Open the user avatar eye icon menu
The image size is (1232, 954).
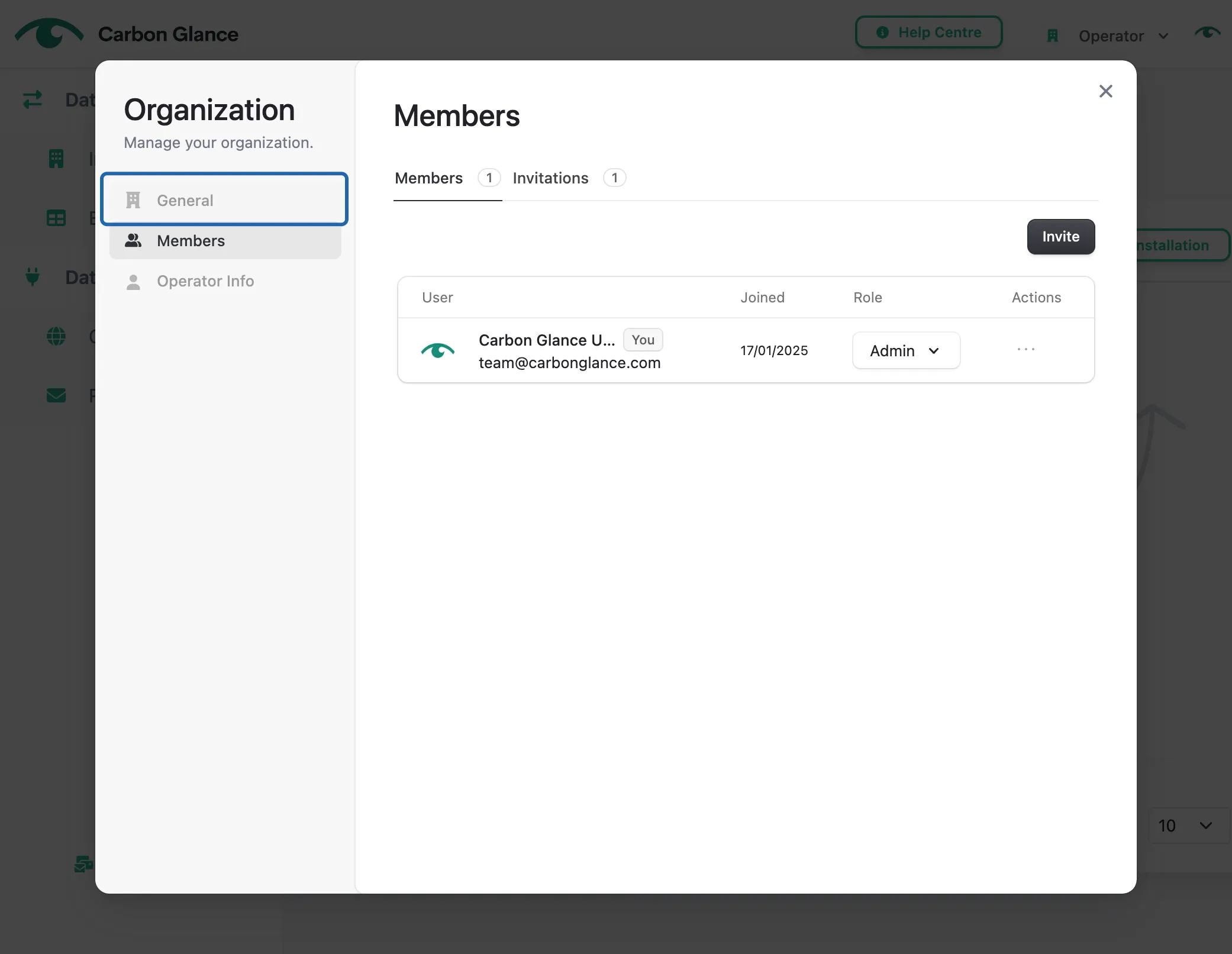pyautogui.click(x=1207, y=33)
